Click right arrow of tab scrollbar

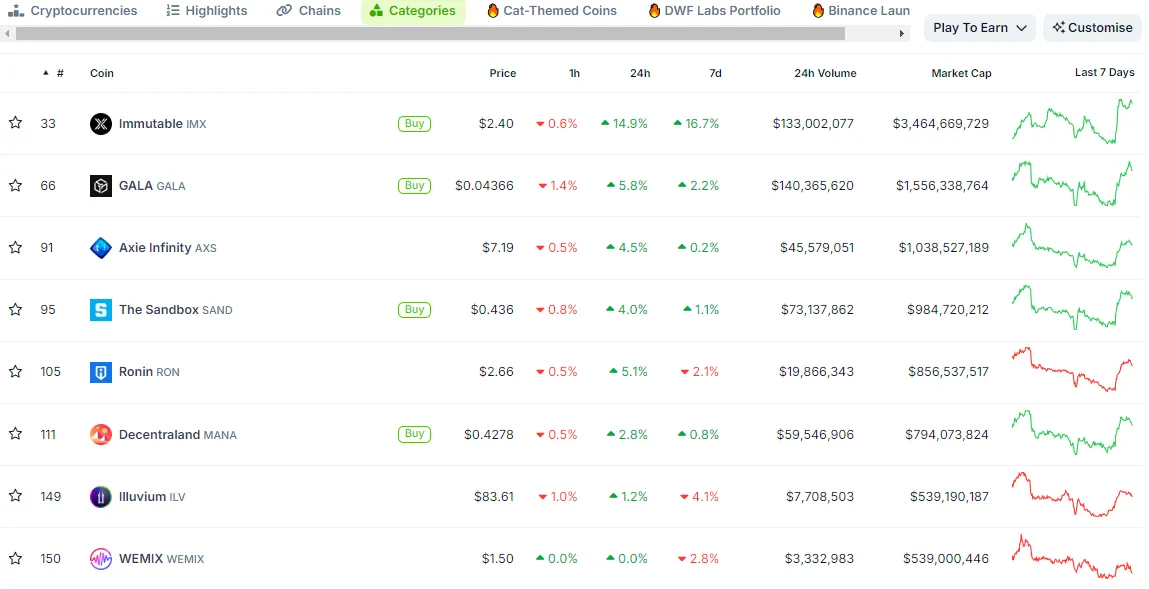point(902,34)
